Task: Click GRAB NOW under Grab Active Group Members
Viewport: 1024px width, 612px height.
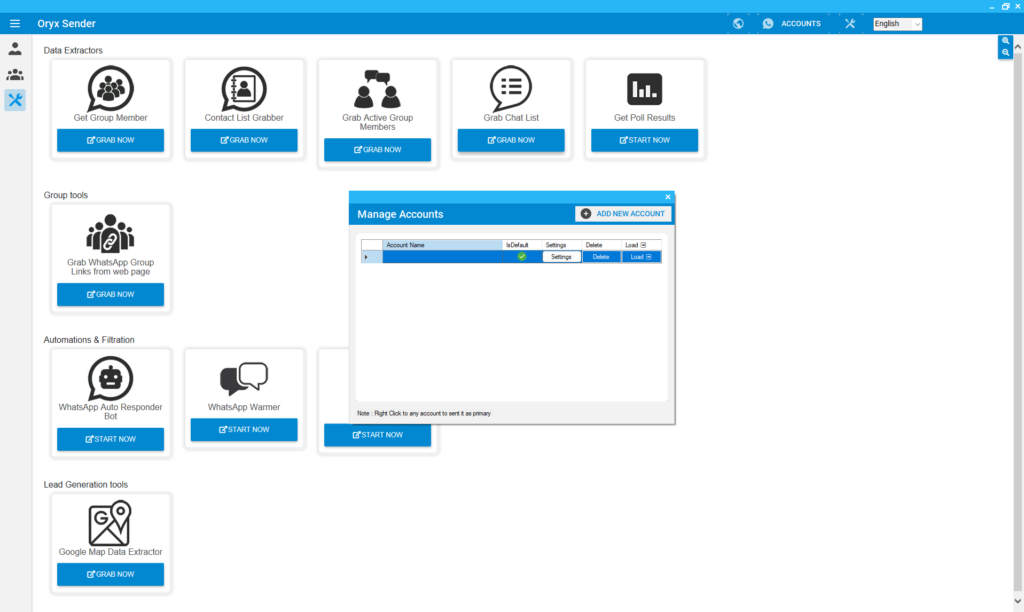Action: (x=377, y=150)
